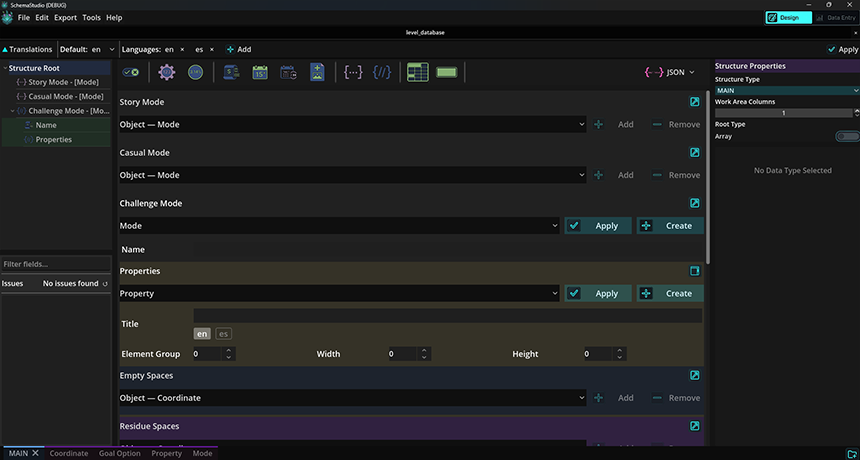Click the Name field type icon in tree

click(29, 125)
